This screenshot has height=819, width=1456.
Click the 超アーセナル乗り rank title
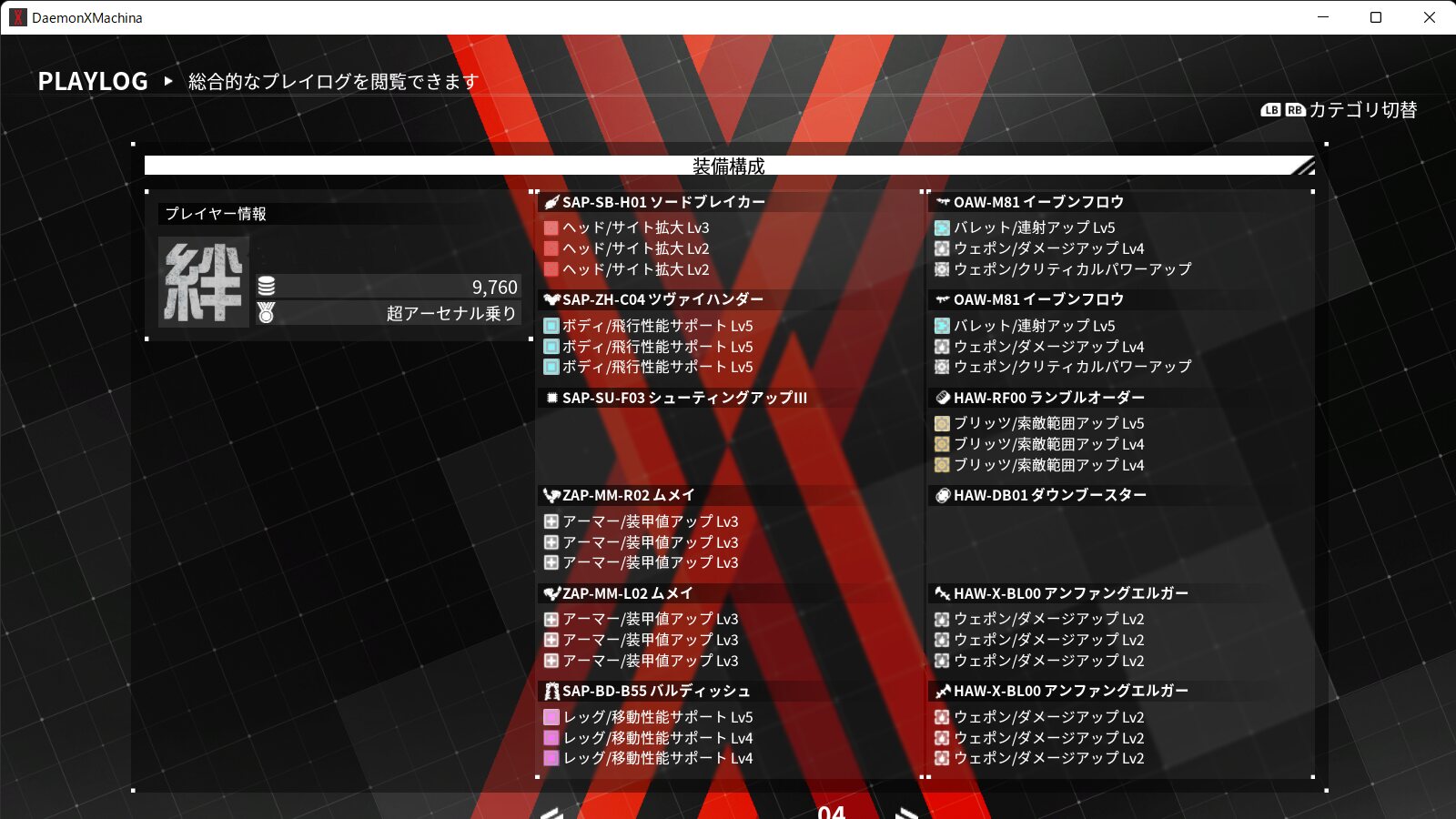point(451,313)
